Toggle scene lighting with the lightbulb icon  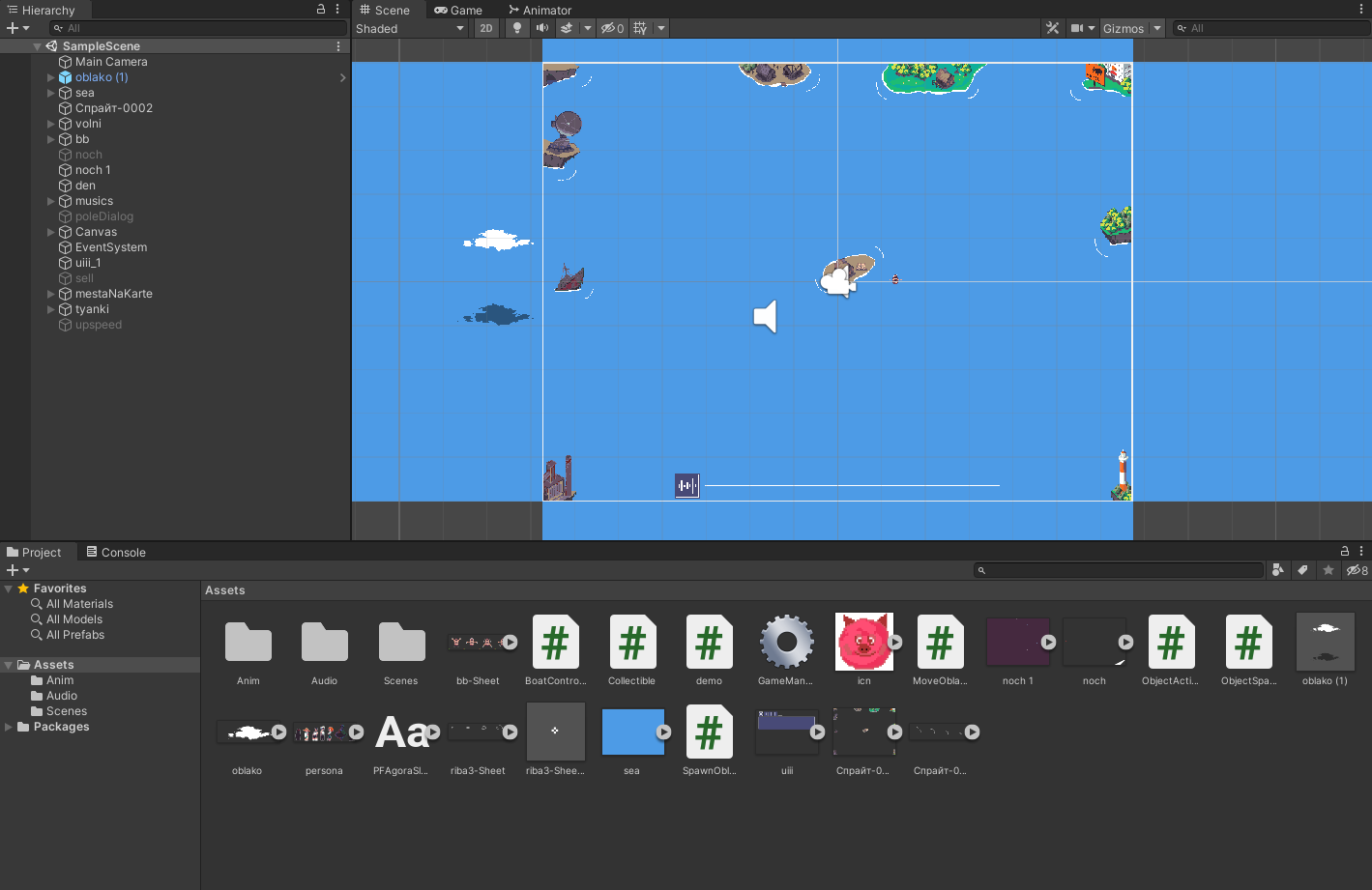[x=517, y=28]
